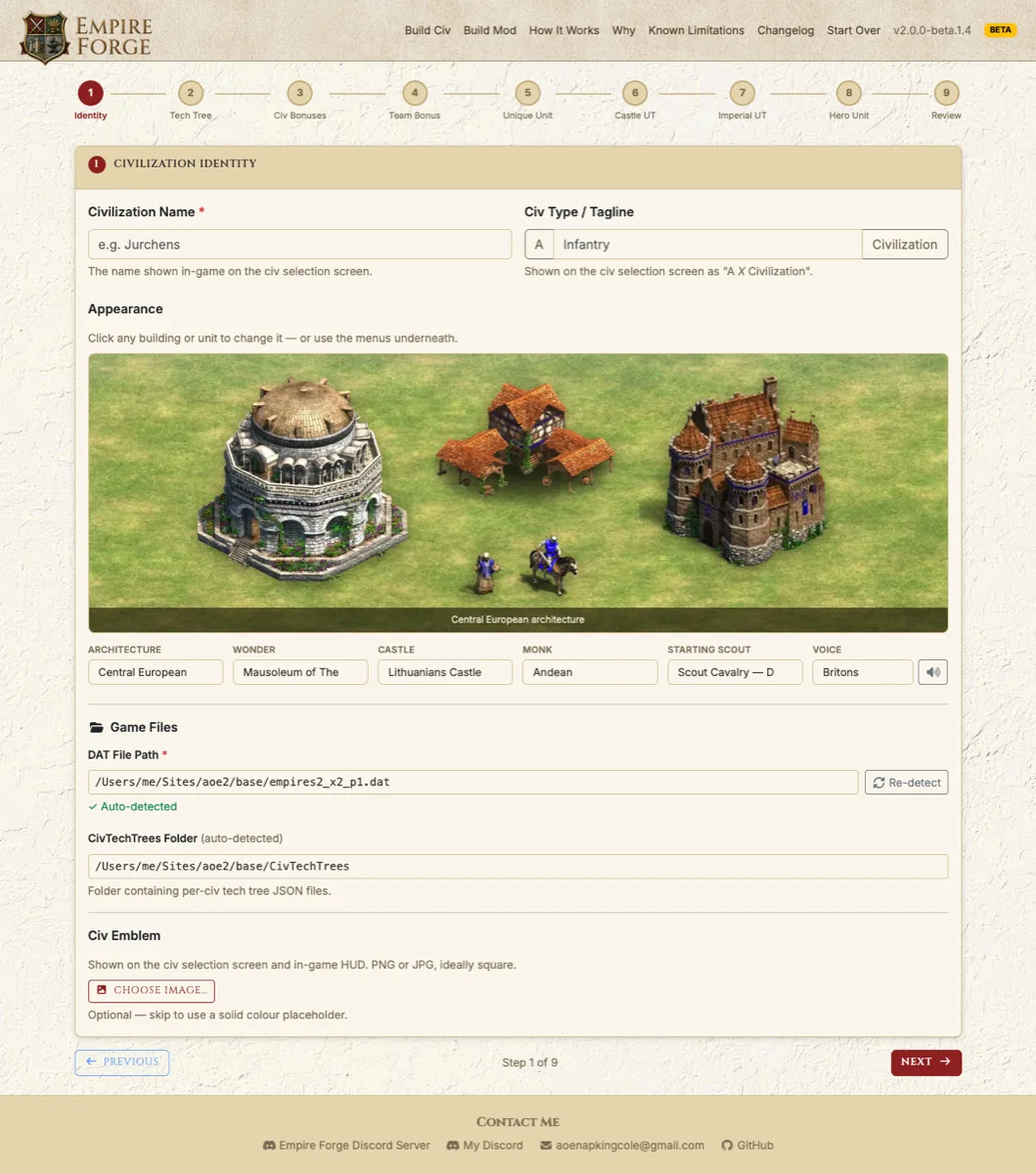Click the GitHub icon in the footer

coord(727,1146)
